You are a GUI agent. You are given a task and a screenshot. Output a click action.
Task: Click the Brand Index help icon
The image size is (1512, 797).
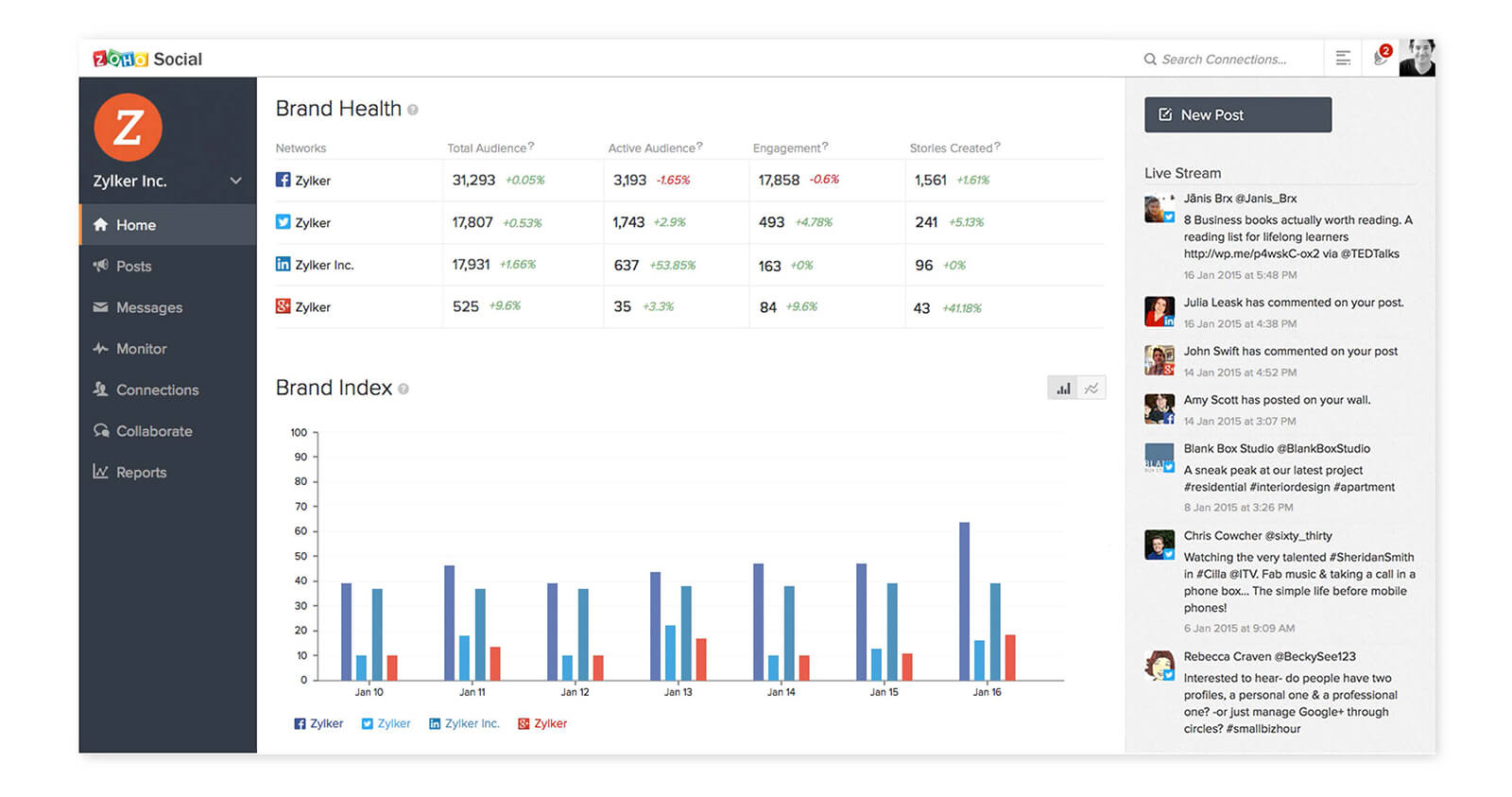404,390
